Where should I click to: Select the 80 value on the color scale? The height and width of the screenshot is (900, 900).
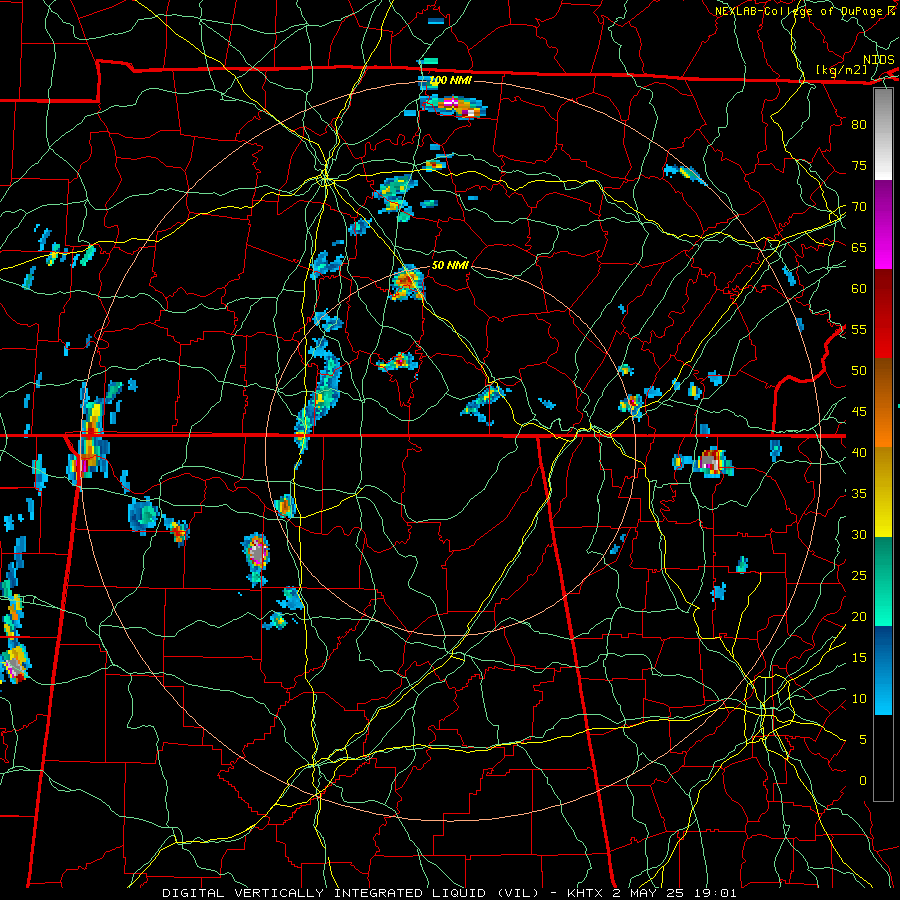coord(859,125)
